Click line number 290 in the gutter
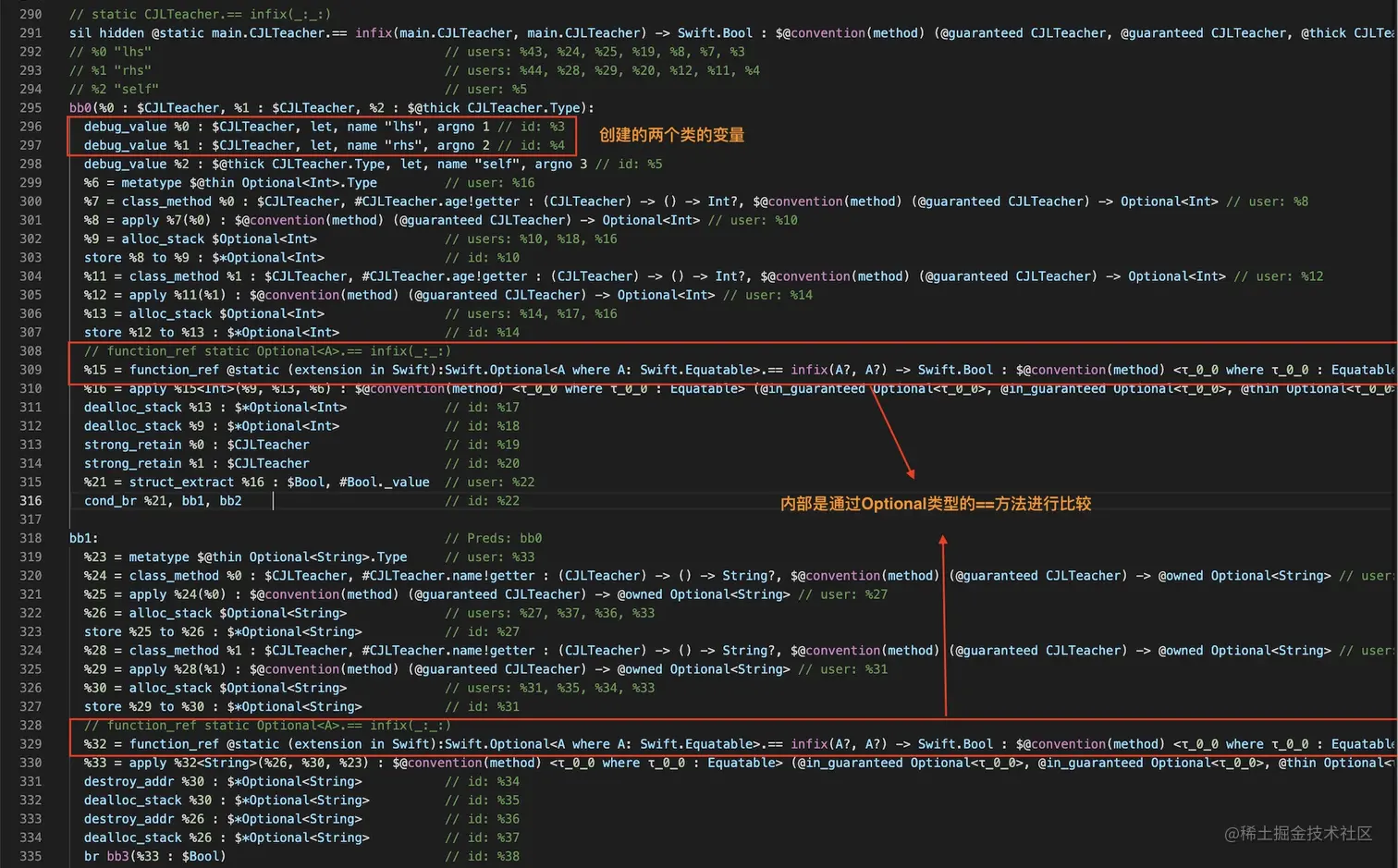The height and width of the screenshot is (868, 1398). pos(31,14)
